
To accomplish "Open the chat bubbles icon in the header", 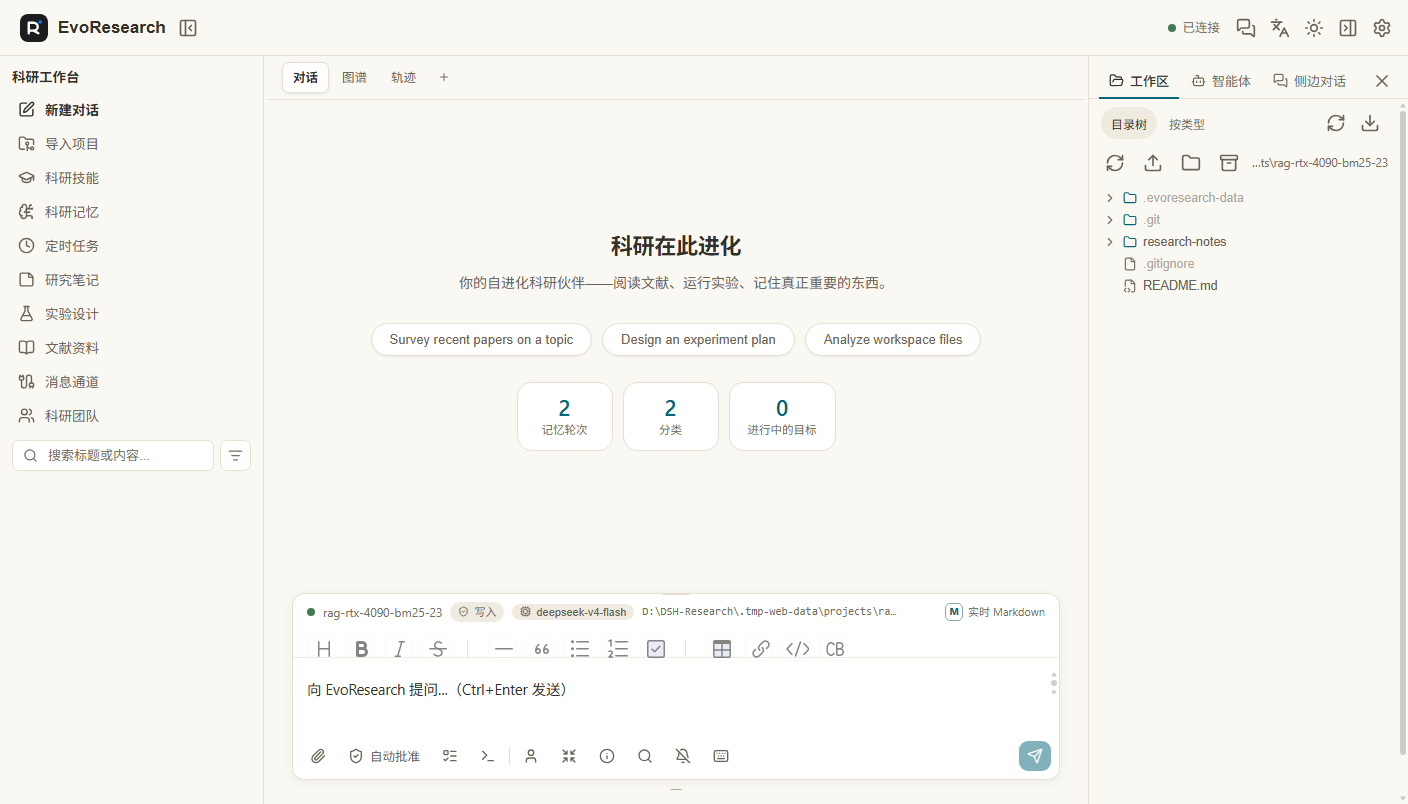I will [1246, 28].
